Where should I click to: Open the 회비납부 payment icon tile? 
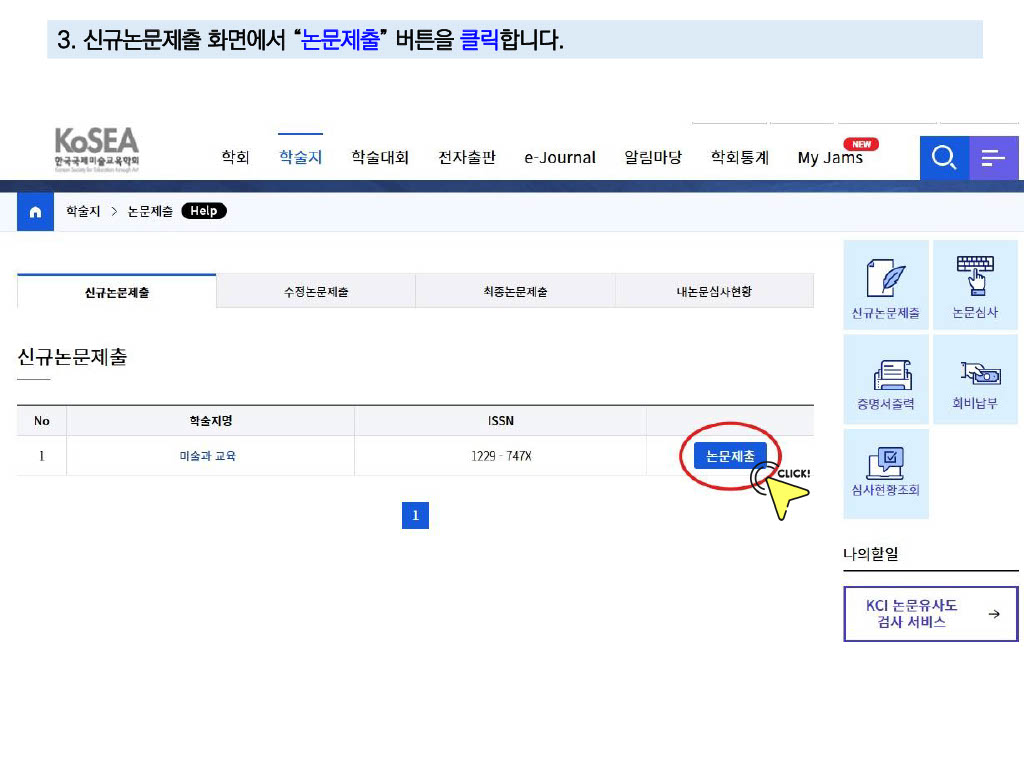point(975,379)
